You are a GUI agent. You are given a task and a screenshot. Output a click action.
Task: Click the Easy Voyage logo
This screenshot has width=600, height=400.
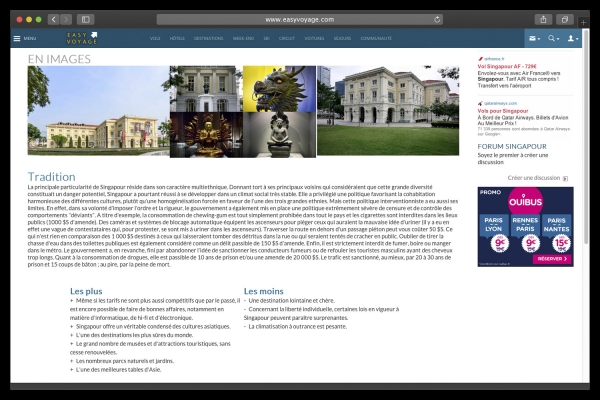click(82, 38)
